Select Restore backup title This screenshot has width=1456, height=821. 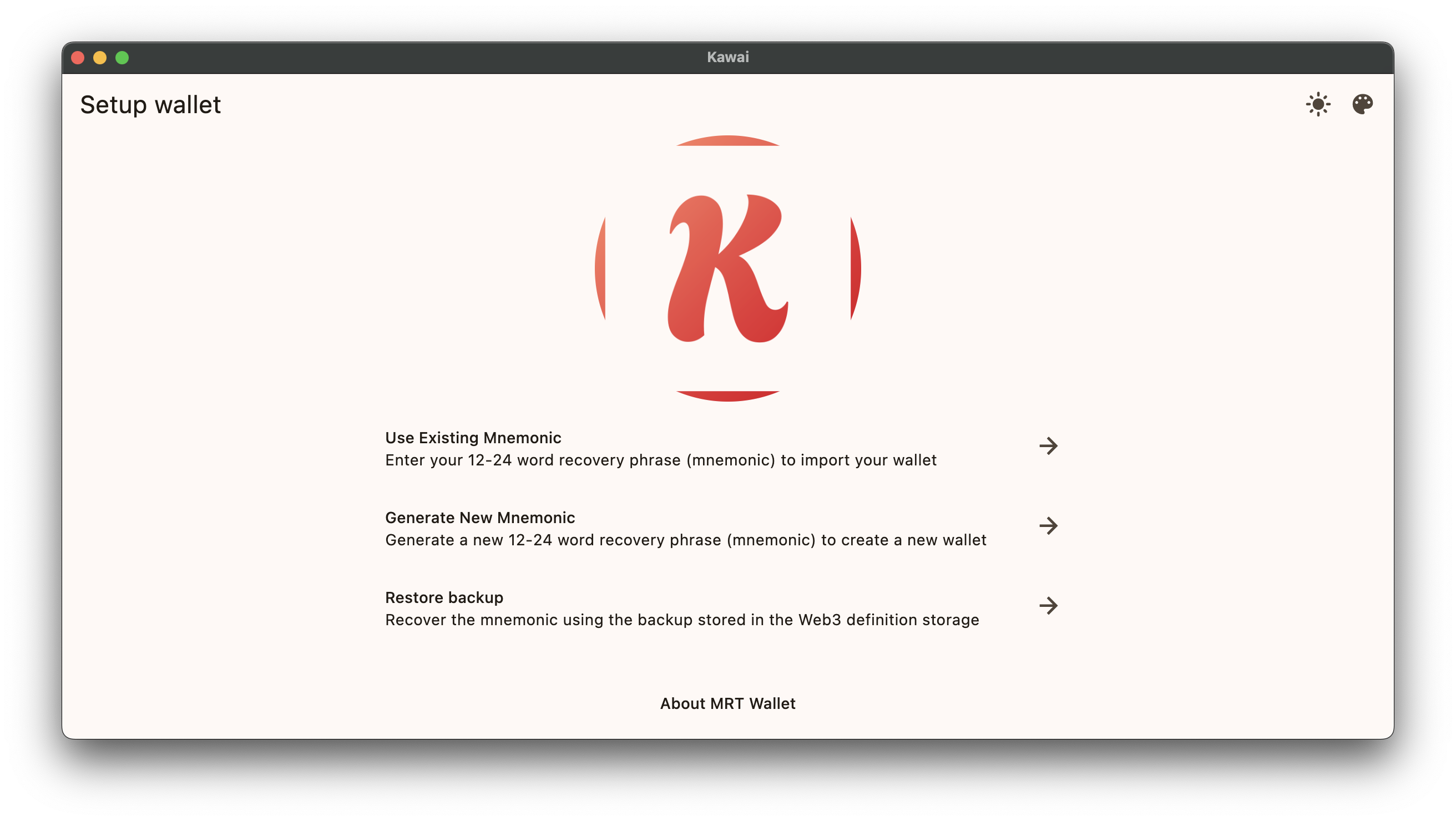click(444, 597)
